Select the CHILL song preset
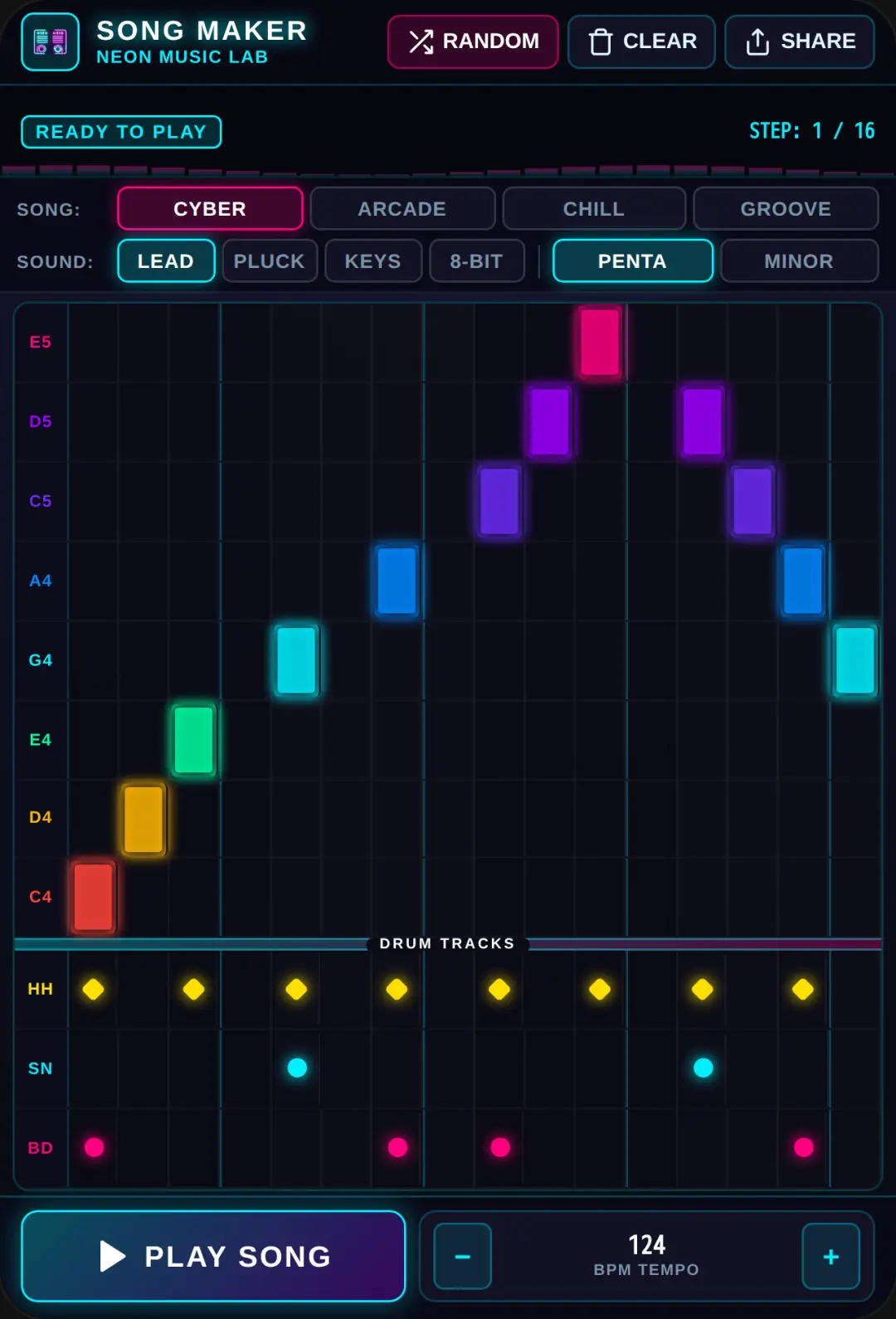896x1319 pixels. tap(594, 208)
